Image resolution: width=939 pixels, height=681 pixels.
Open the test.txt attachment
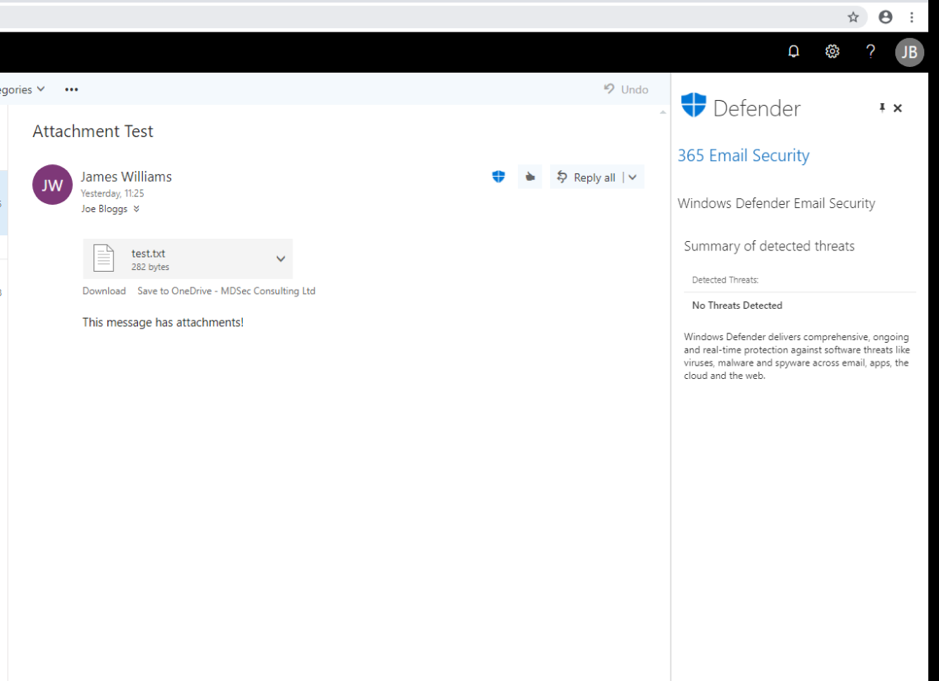coord(187,259)
